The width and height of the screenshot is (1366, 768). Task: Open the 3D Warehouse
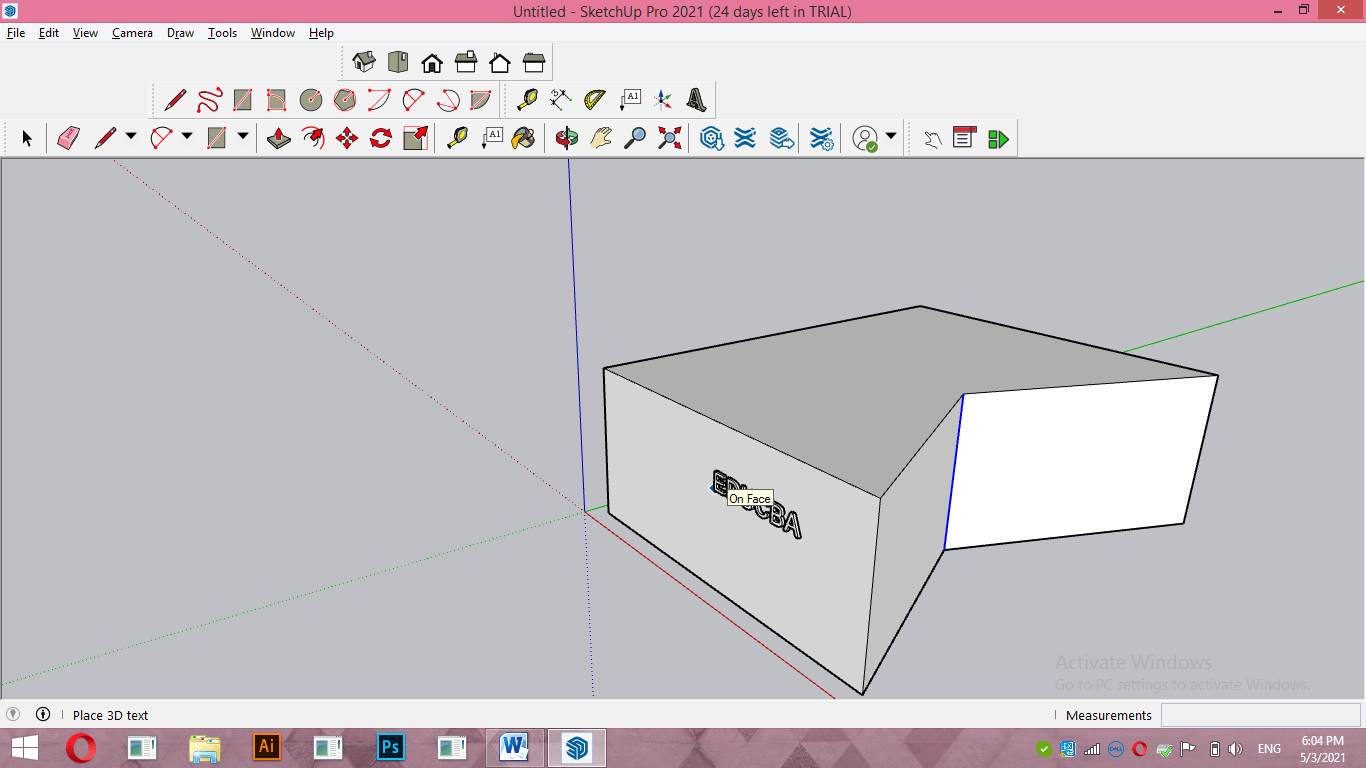(x=711, y=138)
